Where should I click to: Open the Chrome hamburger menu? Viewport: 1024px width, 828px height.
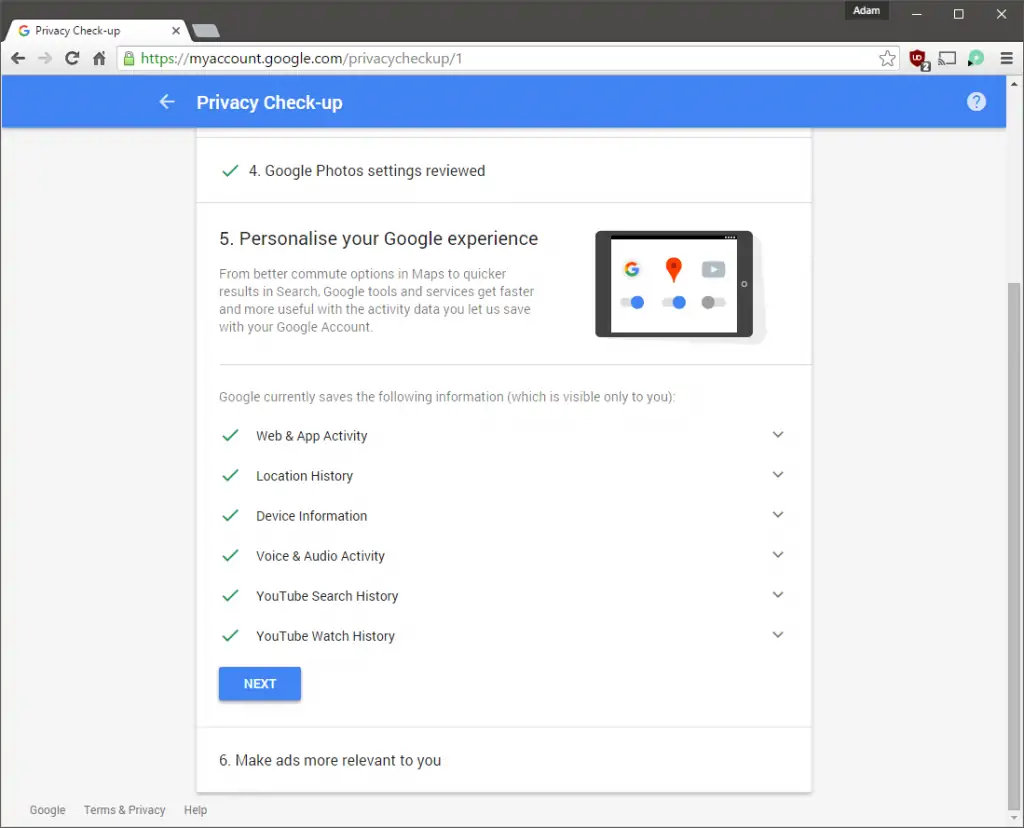1006,59
